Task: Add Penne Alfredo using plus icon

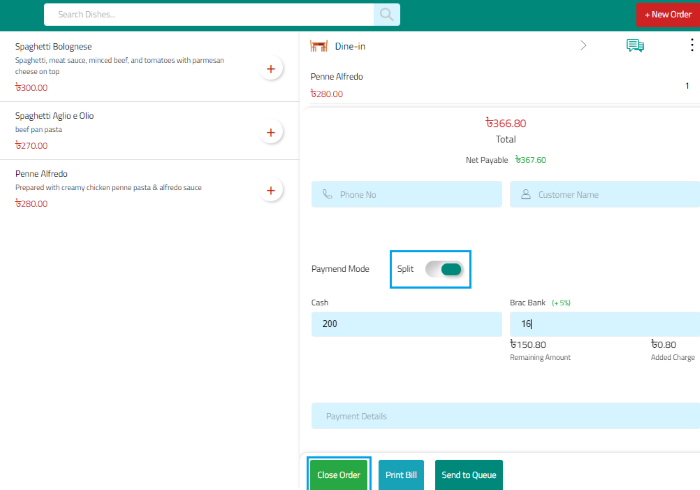Action: pos(270,190)
